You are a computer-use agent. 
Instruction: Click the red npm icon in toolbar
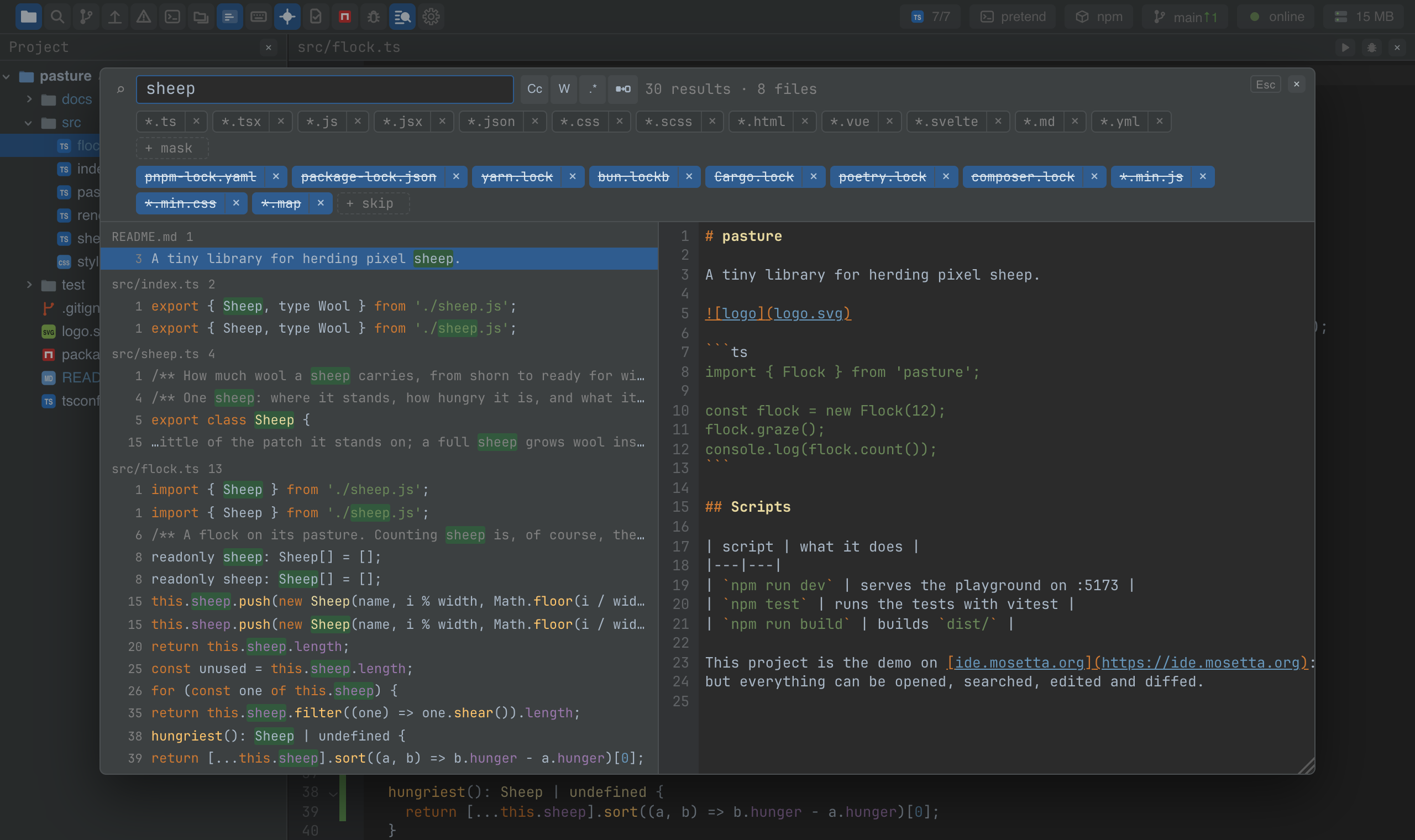345,17
